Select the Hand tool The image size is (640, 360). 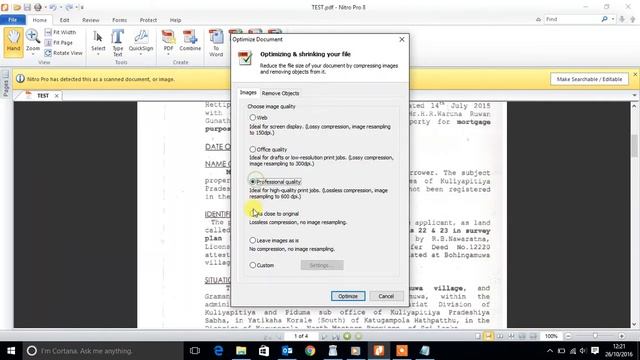(13, 42)
